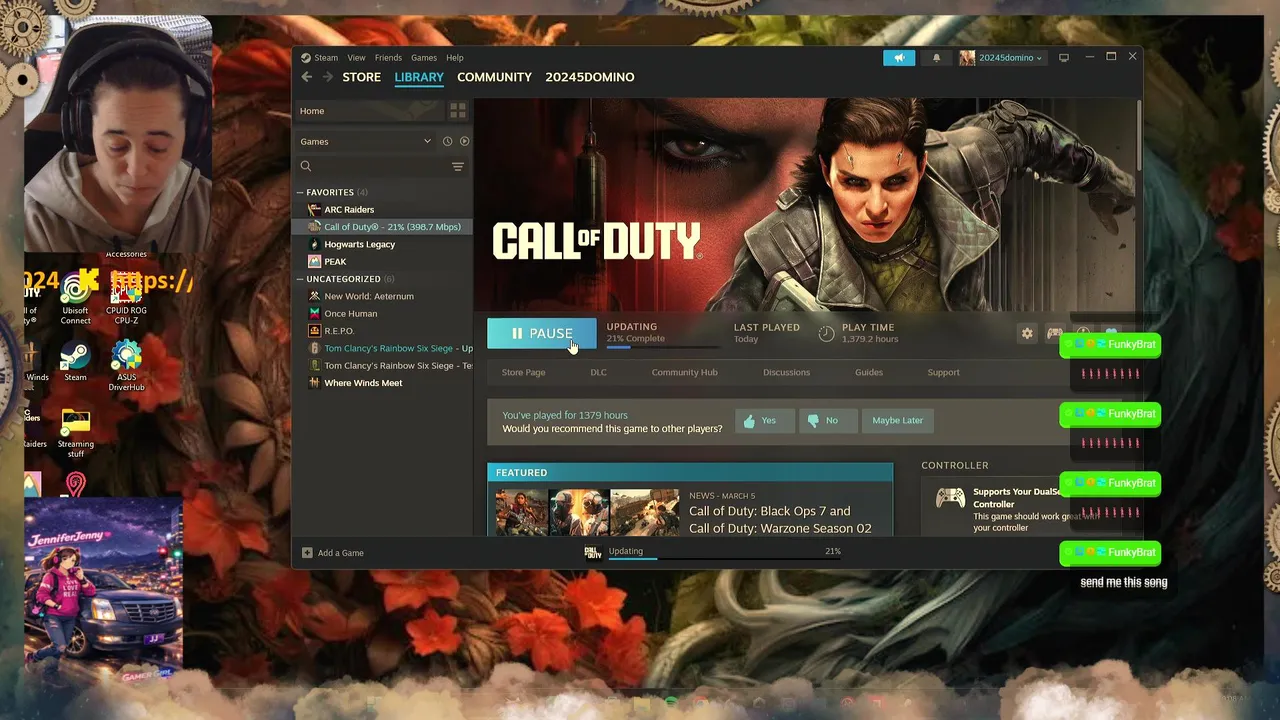Open the notifications bell icon

click(x=936, y=58)
